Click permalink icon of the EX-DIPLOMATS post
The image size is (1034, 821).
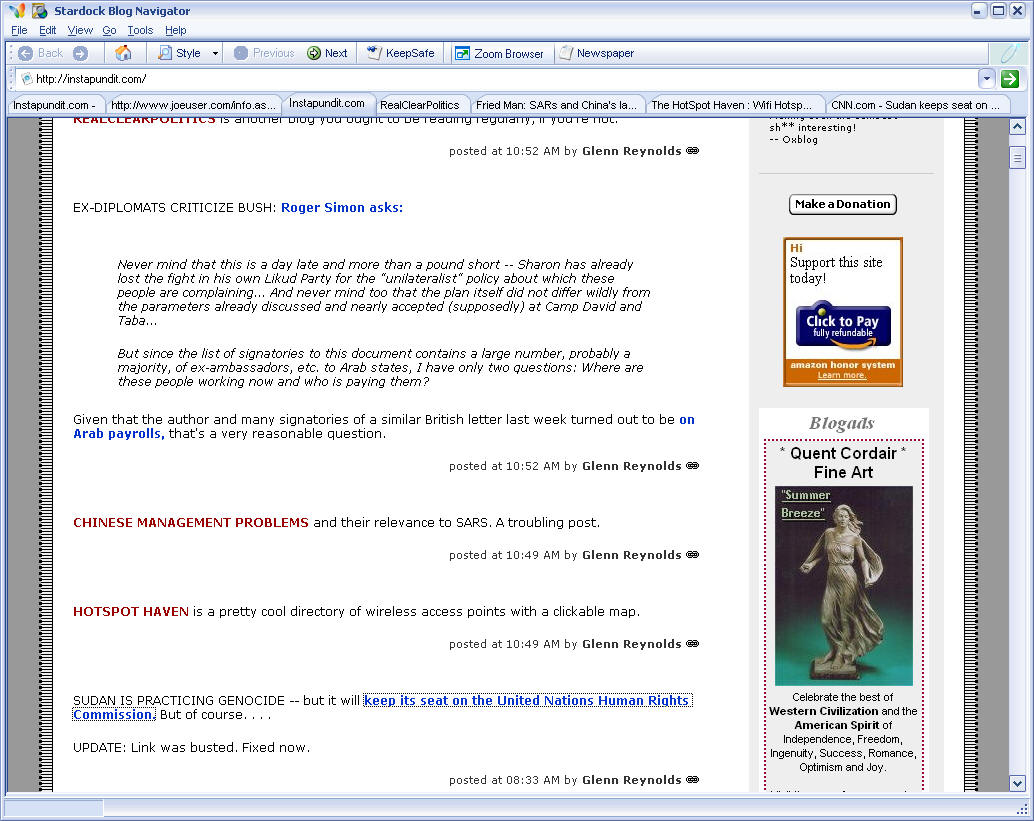pos(692,466)
